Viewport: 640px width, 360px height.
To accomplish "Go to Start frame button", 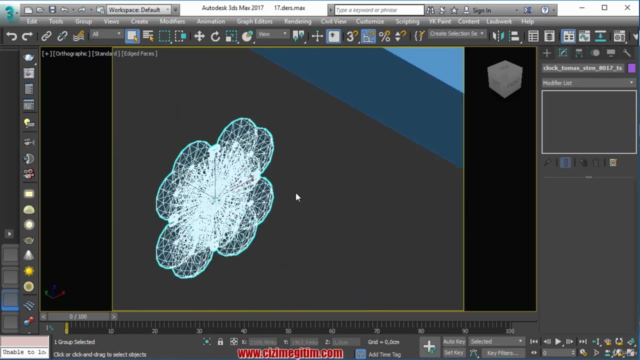I will (533, 342).
